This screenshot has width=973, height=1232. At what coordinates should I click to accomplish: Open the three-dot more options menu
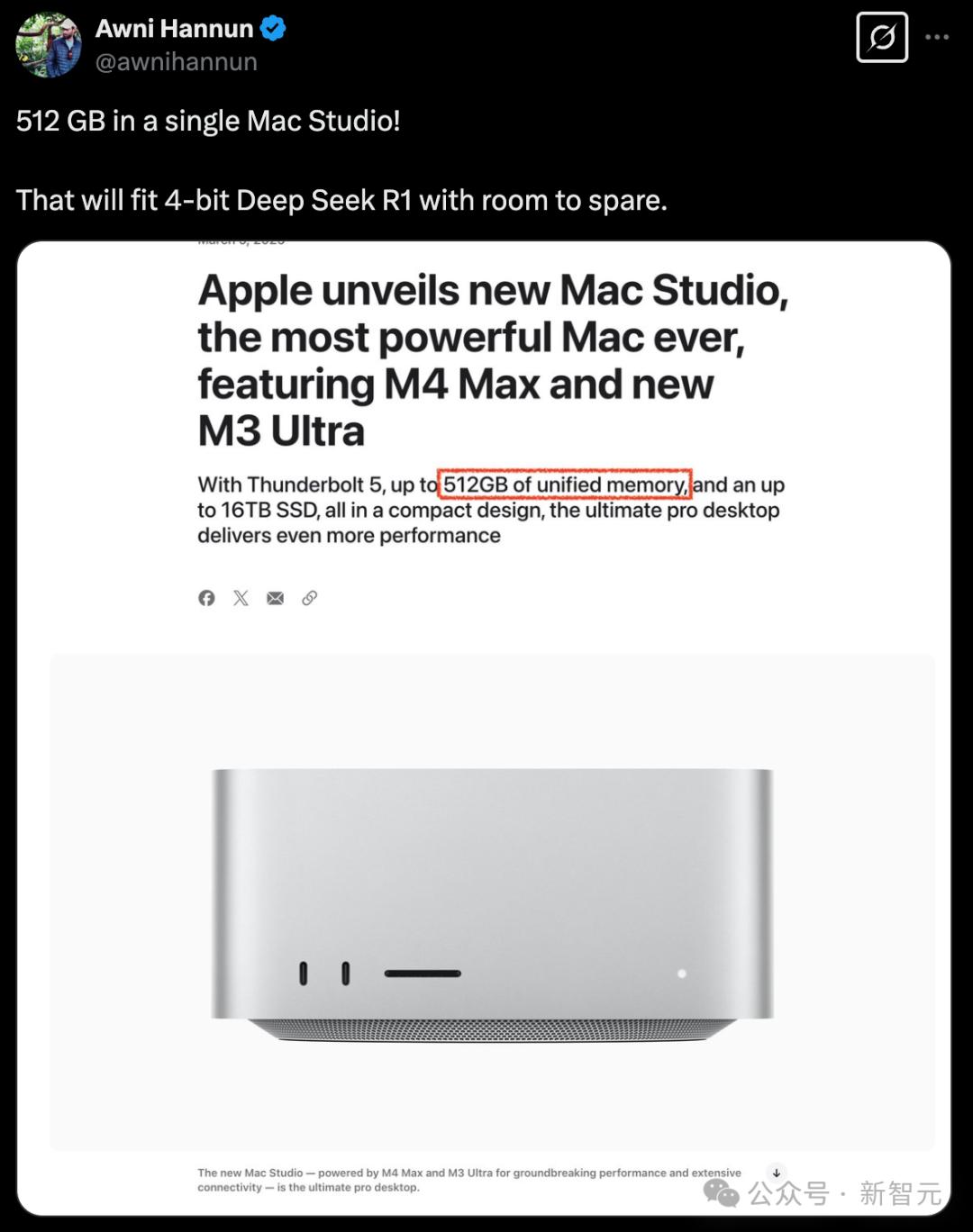tap(937, 38)
